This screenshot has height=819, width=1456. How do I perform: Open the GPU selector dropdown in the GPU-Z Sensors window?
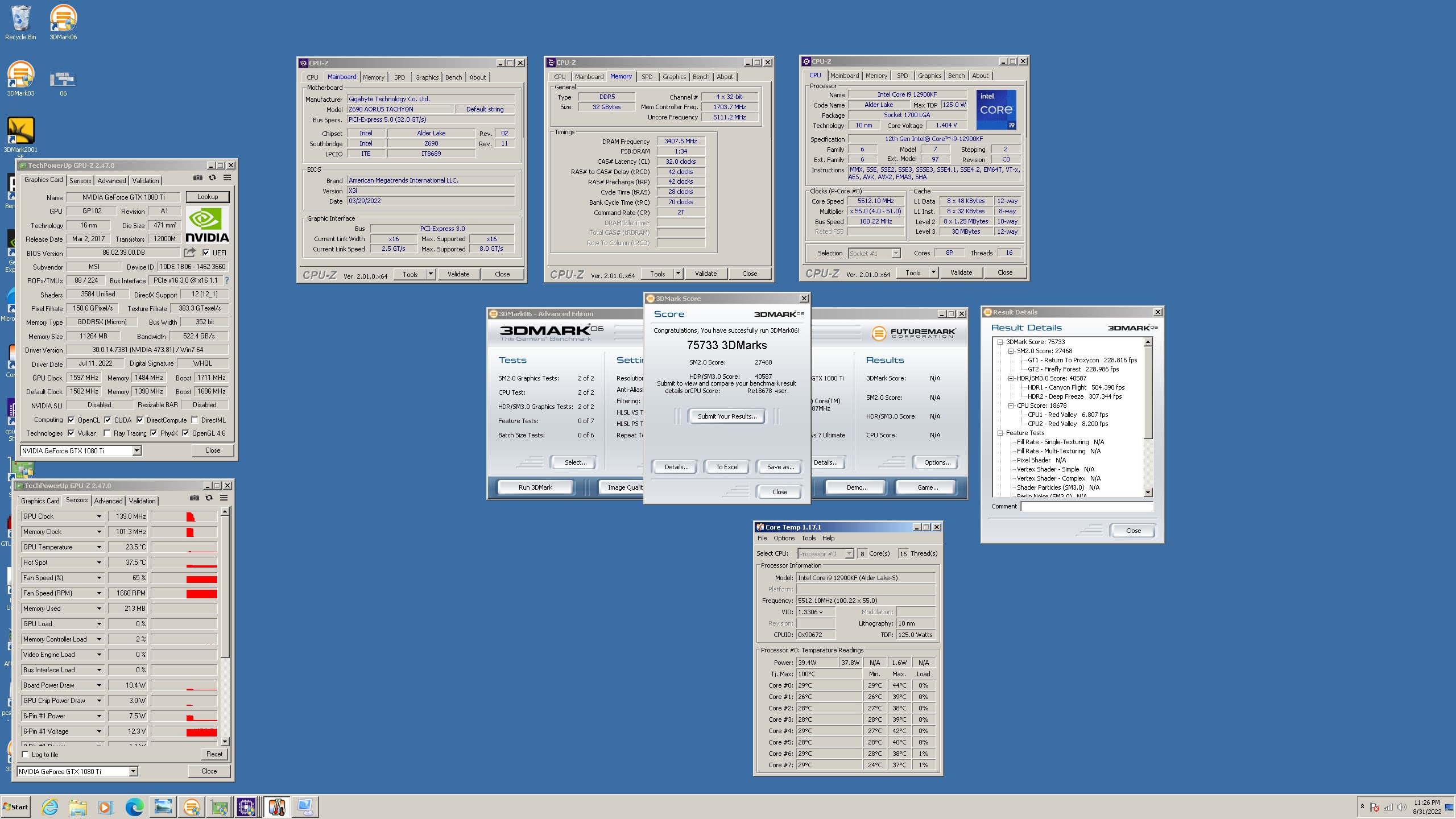coord(133,771)
